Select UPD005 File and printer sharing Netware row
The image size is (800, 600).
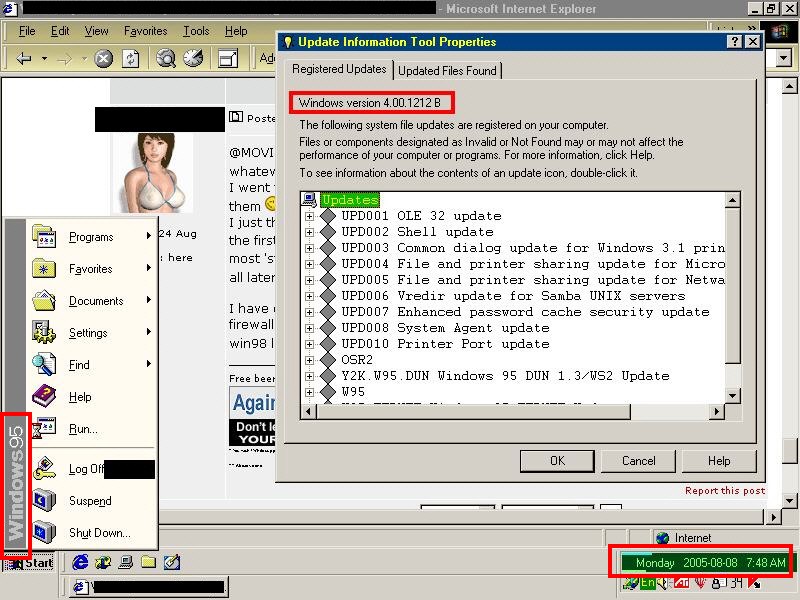coord(533,280)
